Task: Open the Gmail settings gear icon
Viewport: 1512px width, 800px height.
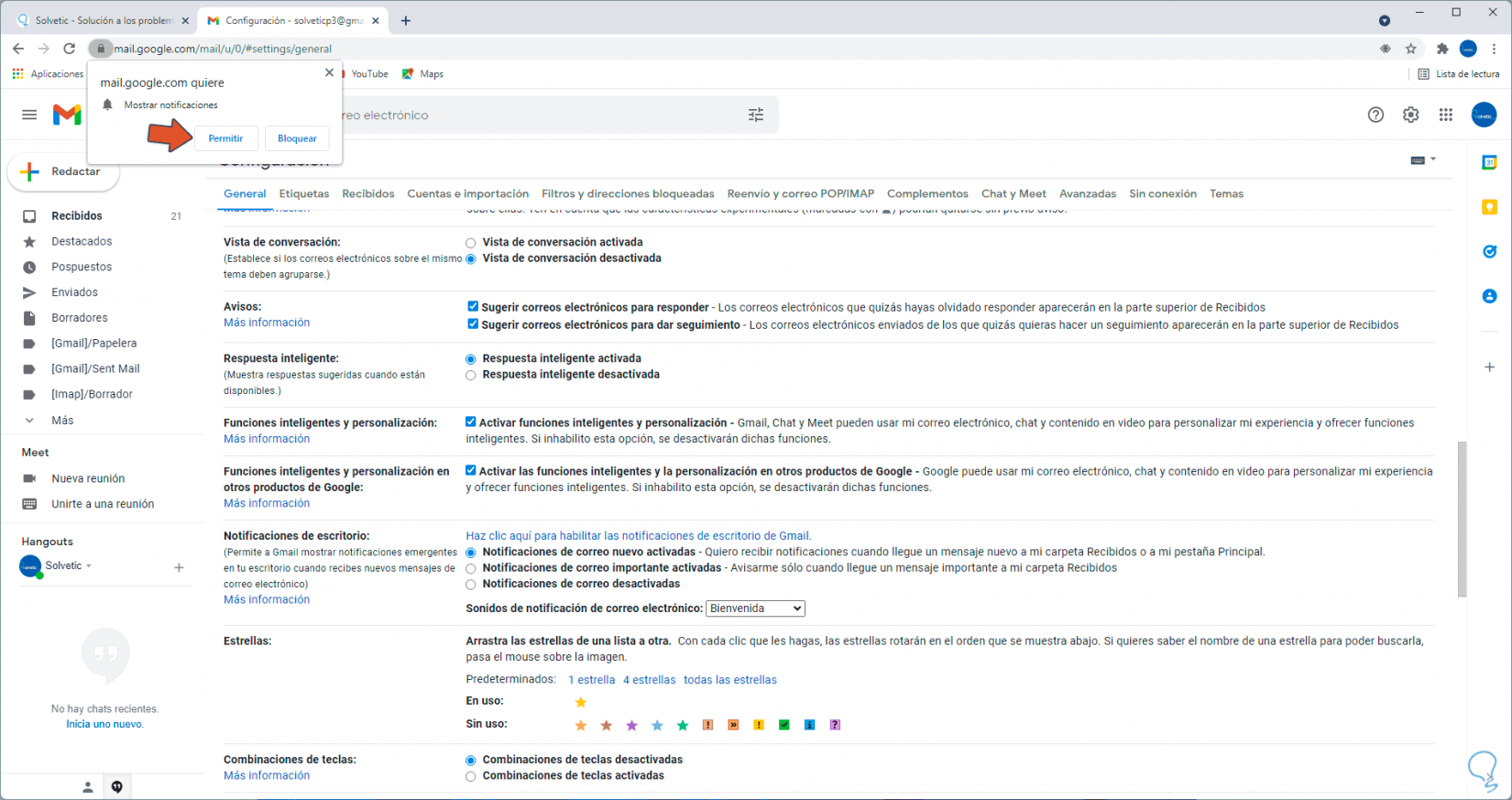Action: (1411, 115)
